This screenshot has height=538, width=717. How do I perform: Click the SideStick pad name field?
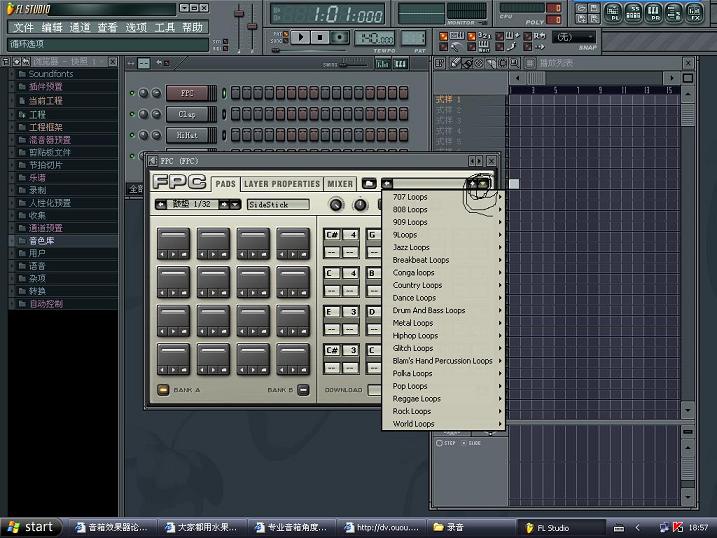[x=278, y=204]
